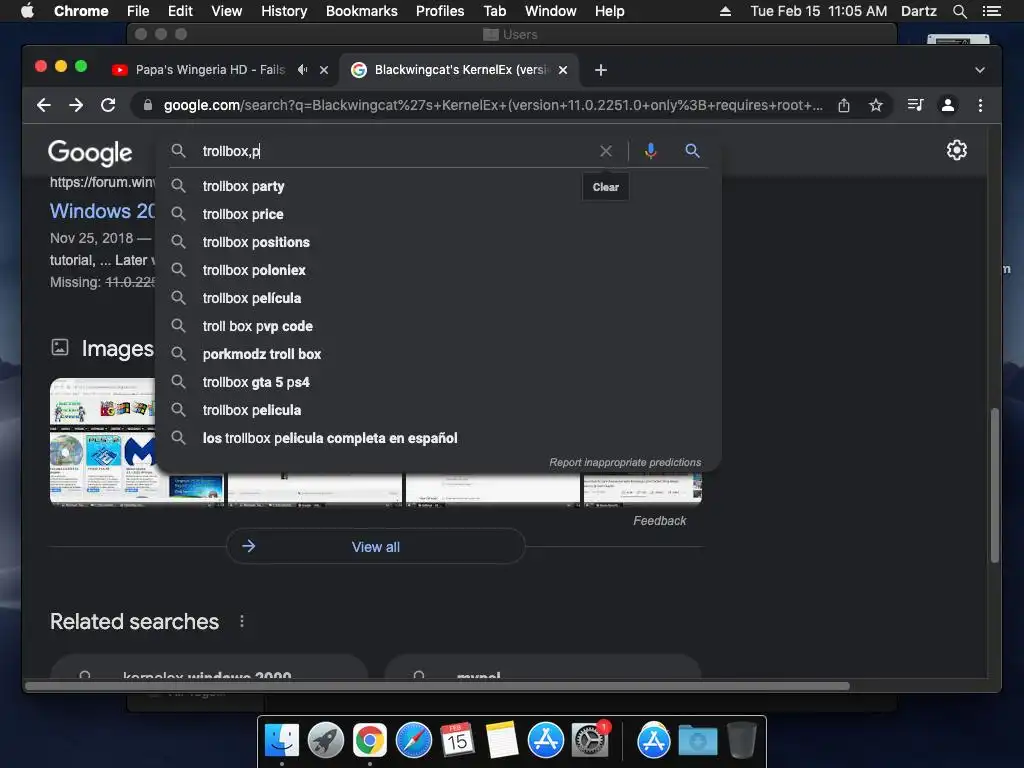Open Finder from the Dock

tap(281, 741)
